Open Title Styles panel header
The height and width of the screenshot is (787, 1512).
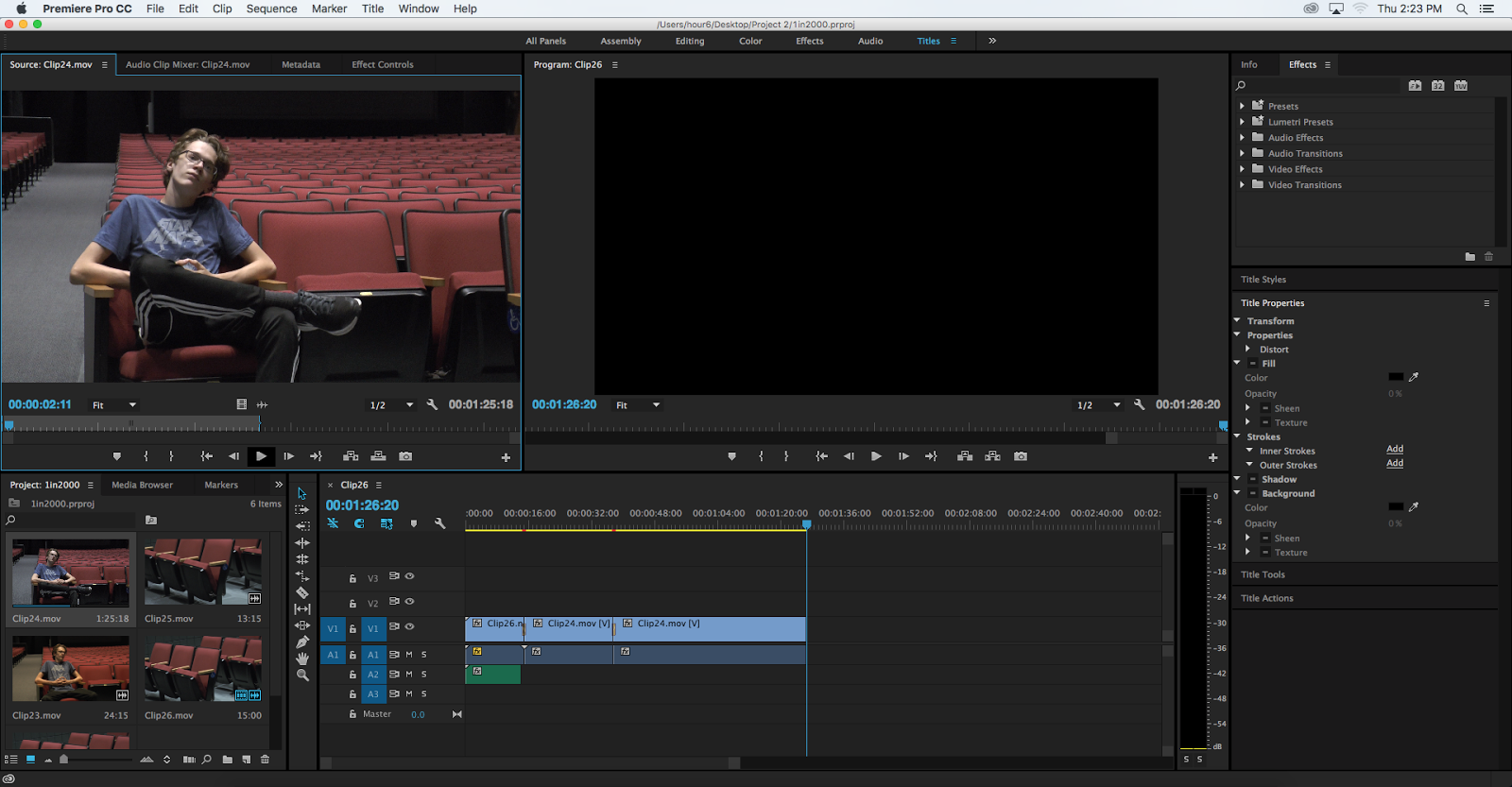tap(1263, 280)
